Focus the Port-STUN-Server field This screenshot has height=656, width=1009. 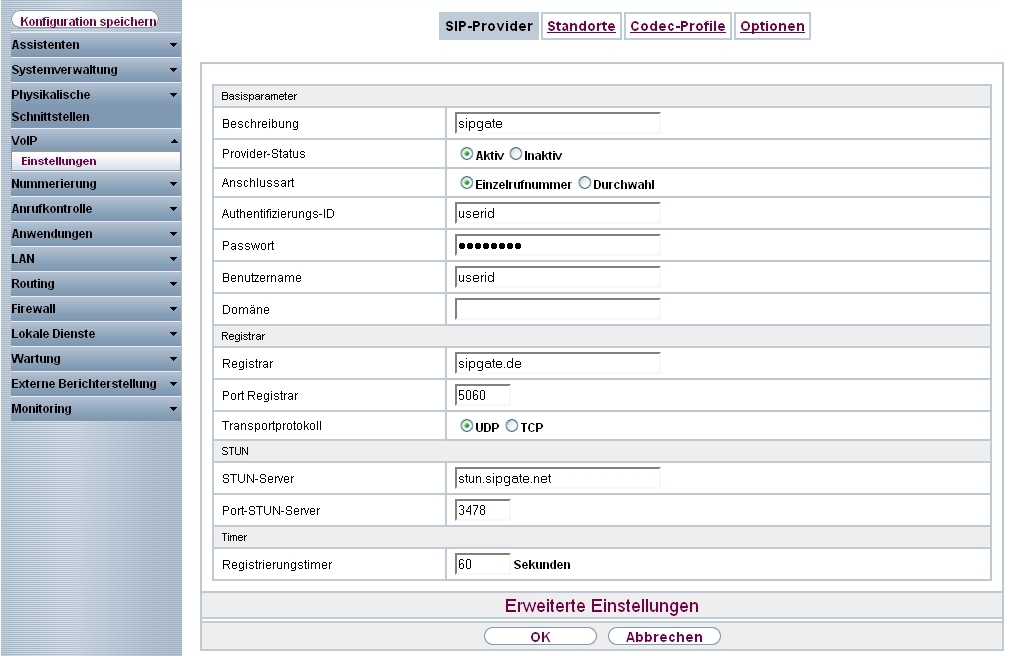coord(483,510)
